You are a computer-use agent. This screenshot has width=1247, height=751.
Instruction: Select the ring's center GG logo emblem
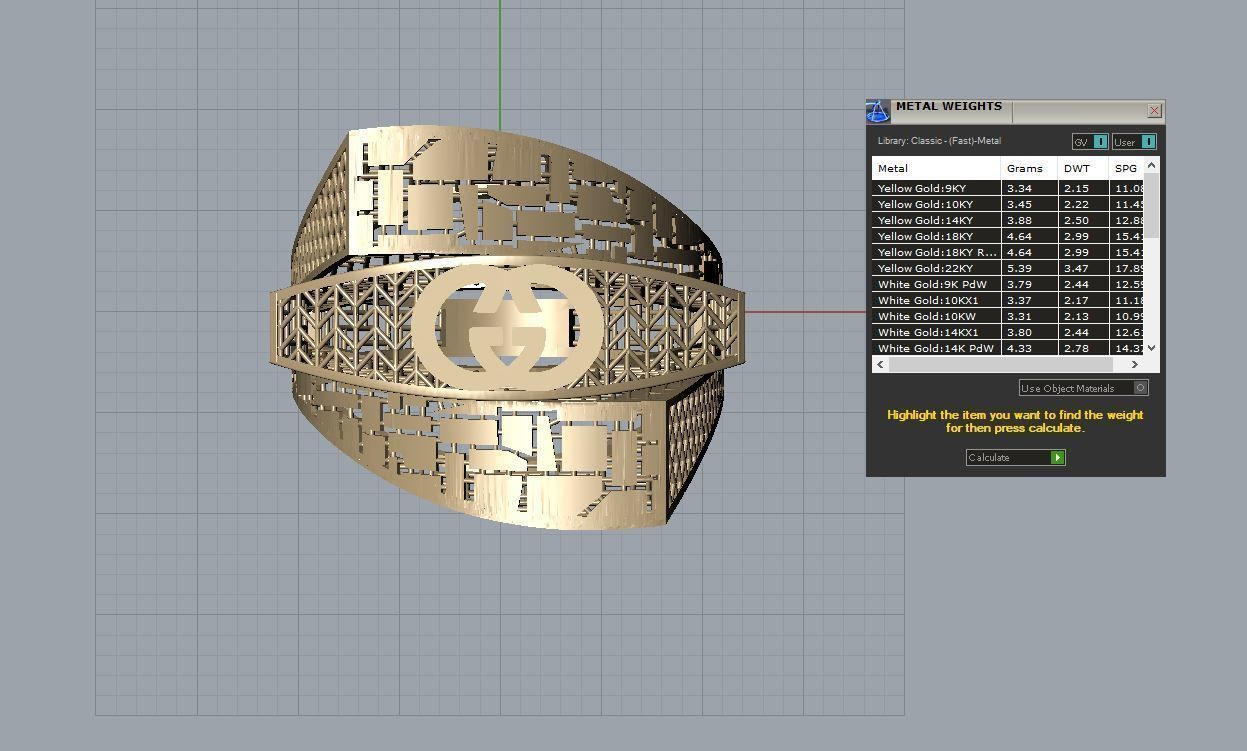click(507, 326)
